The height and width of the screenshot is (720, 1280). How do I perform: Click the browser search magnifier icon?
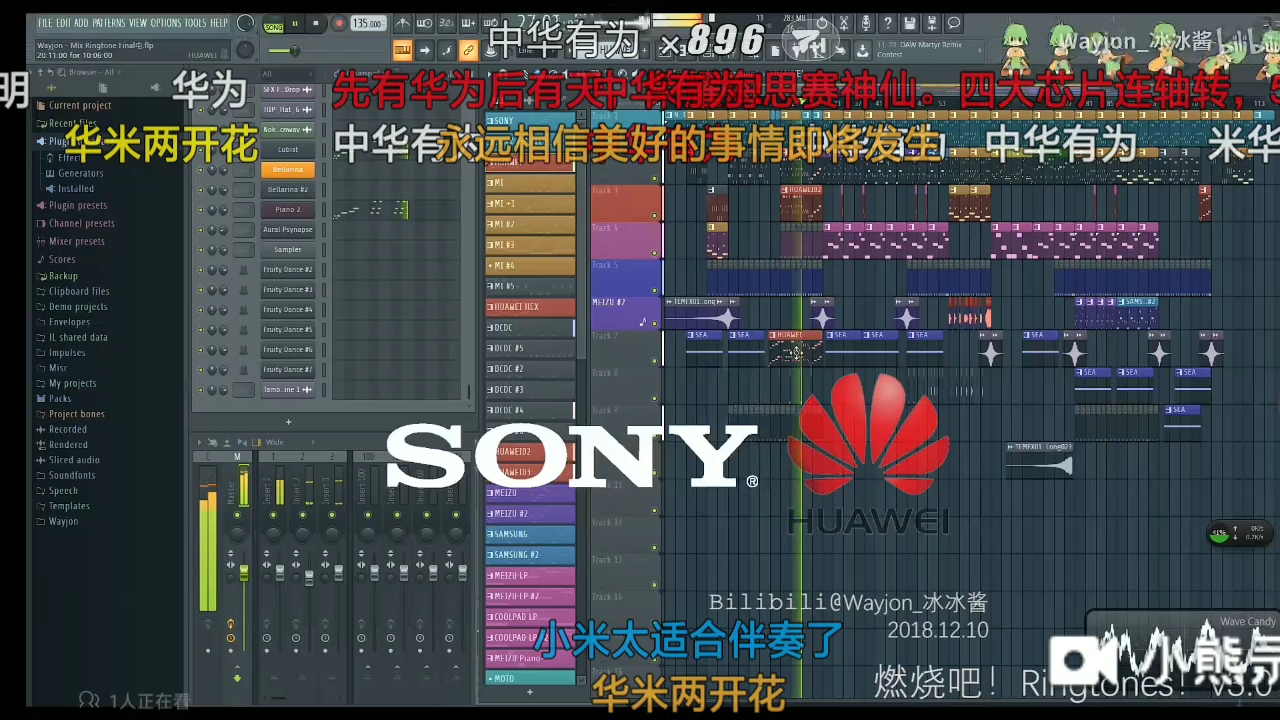[61, 72]
